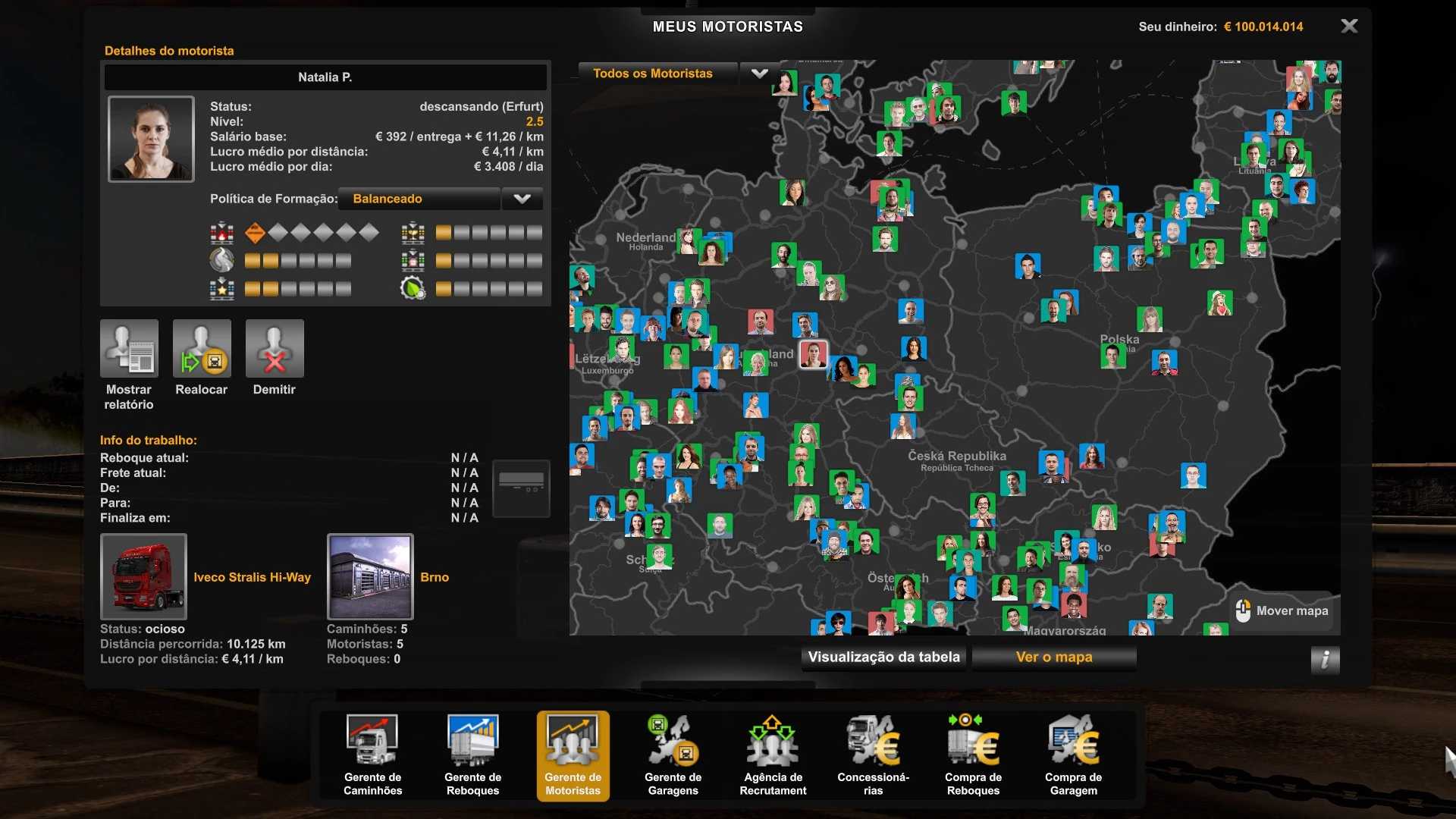
Task: Switch to Ver o mapa view
Action: pos(1053,657)
